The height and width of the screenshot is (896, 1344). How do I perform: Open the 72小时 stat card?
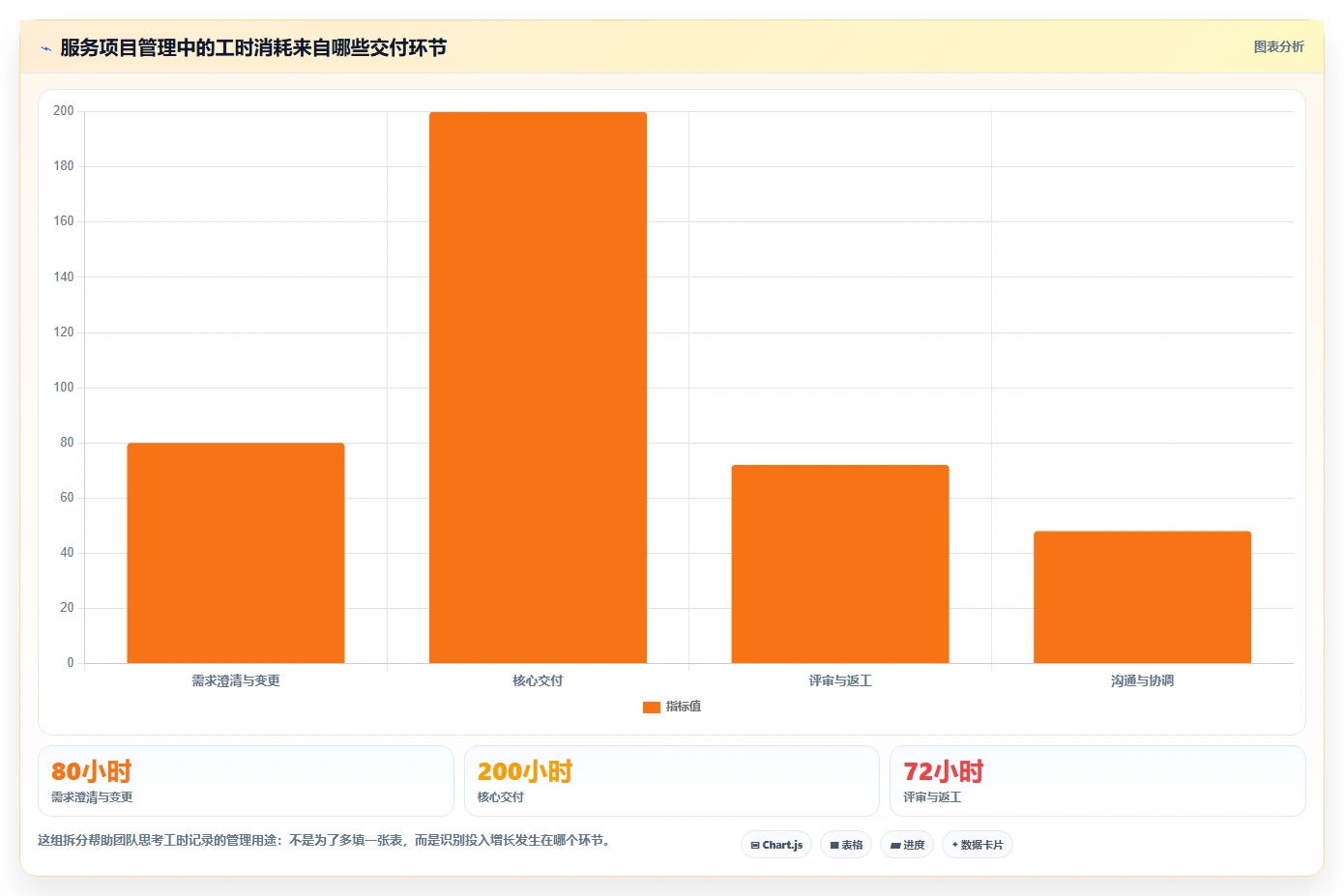point(1097,781)
